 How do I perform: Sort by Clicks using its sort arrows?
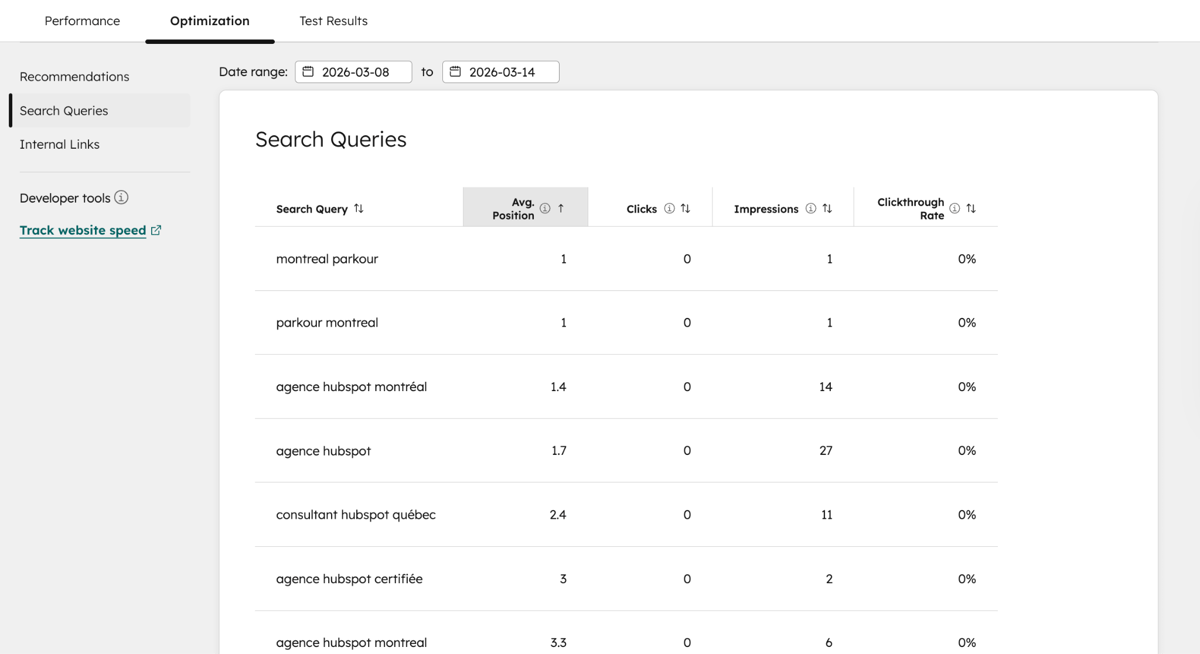click(x=685, y=209)
